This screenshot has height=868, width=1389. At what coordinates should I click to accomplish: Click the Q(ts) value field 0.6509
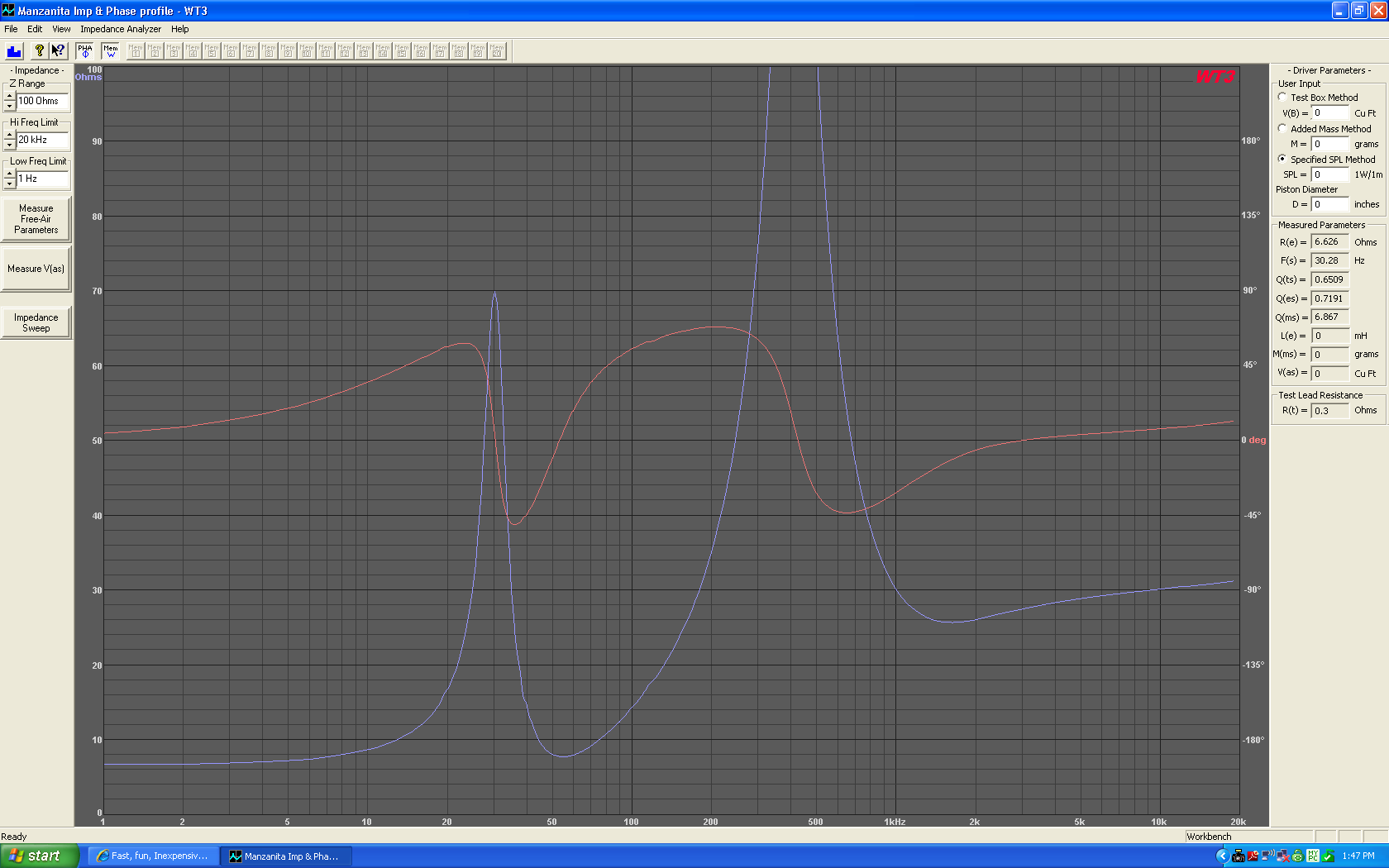tap(1330, 279)
